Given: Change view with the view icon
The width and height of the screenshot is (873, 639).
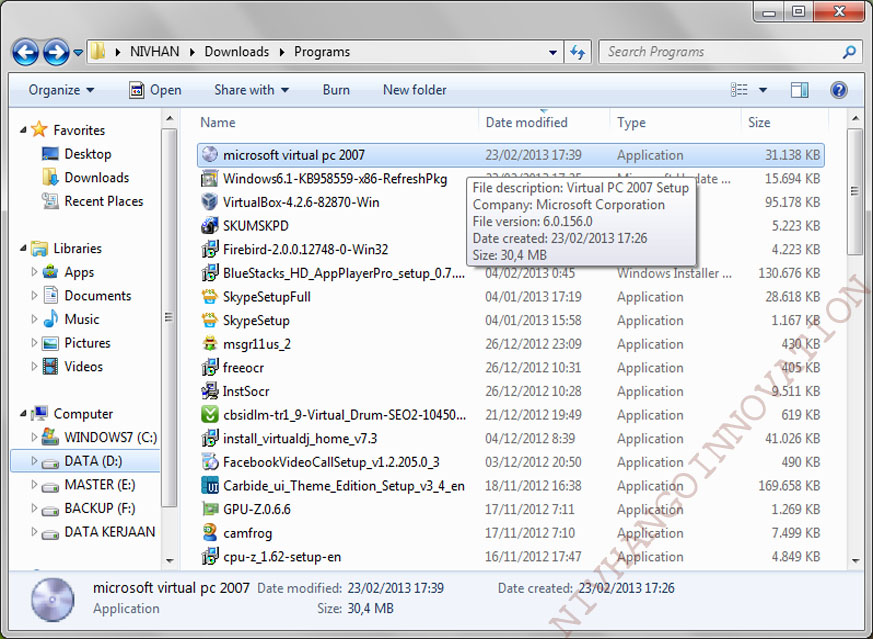Looking at the screenshot, I should pos(739,90).
